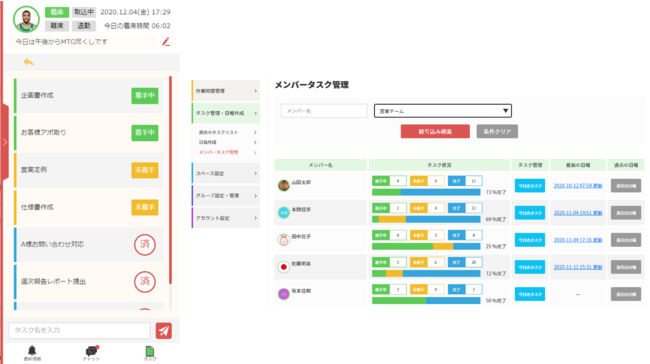Open the 2020-11-04 19:51 daily report link
This screenshot has height=364, width=650.
(x=578, y=213)
